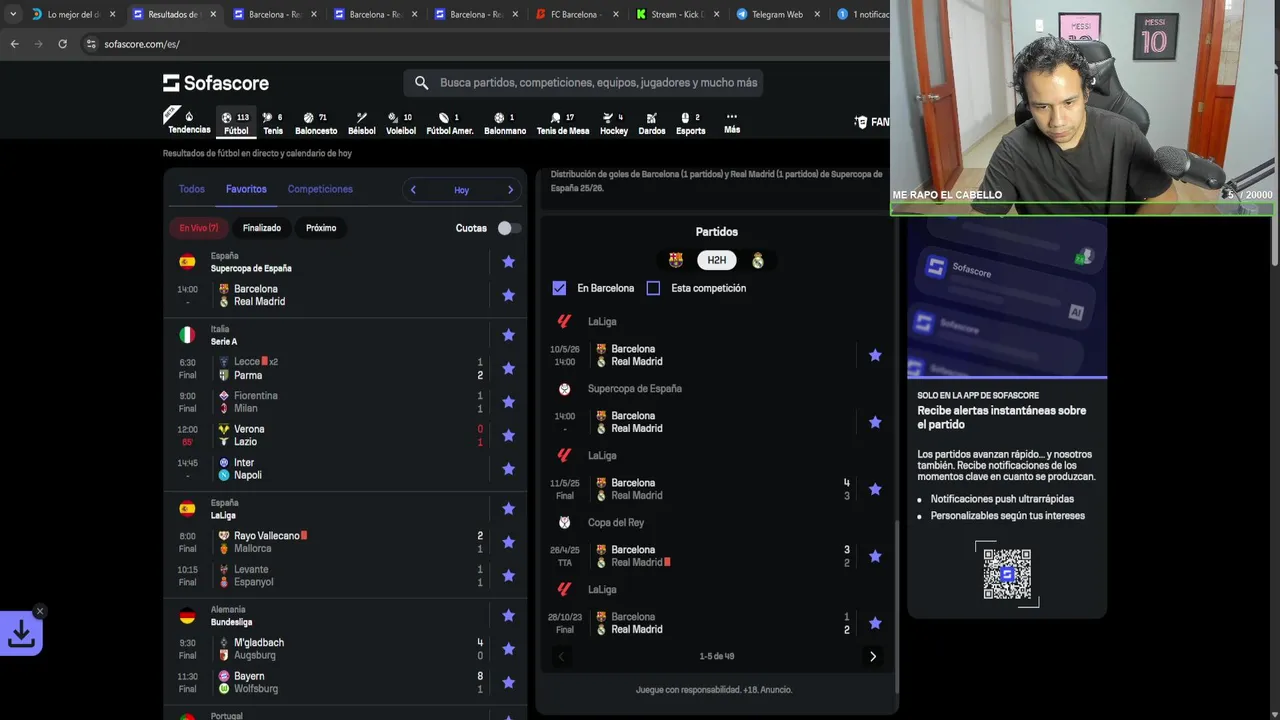
Task: Select the Fútbol sport icon
Action: (x=236, y=122)
